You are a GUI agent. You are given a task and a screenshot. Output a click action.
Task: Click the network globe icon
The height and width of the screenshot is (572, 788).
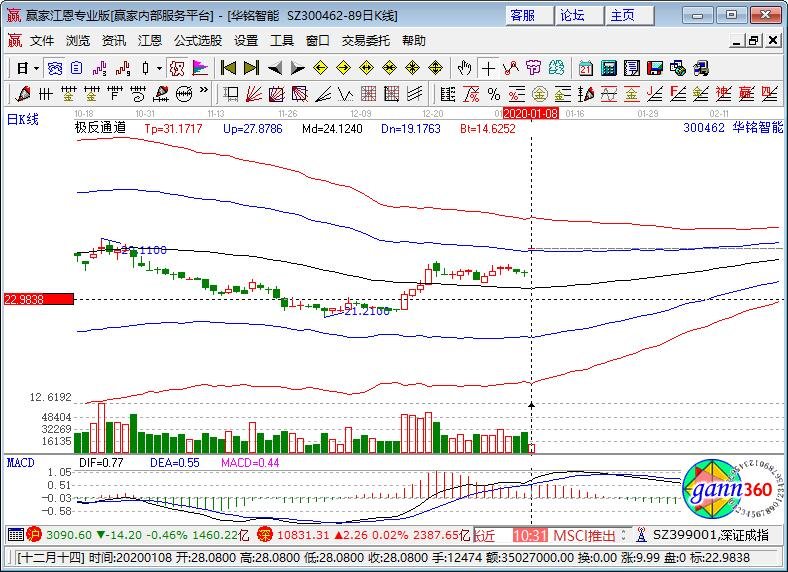click(x=678, y=68)
